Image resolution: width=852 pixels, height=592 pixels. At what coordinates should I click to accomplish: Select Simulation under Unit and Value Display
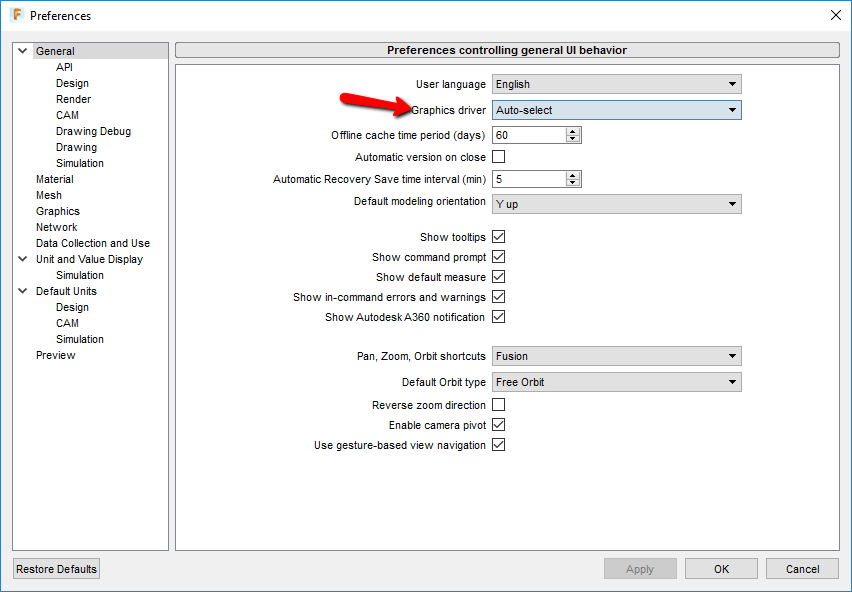(80, 275)
